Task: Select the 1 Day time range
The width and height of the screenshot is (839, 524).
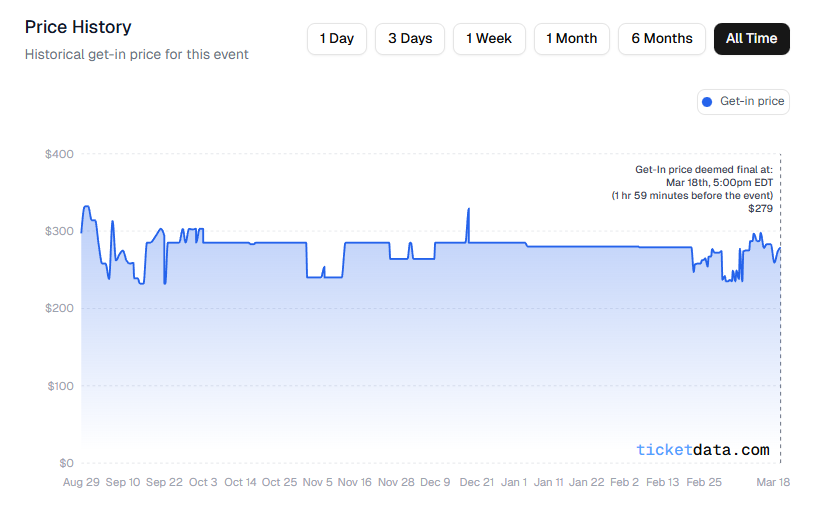Action: [x=337, y=39]
